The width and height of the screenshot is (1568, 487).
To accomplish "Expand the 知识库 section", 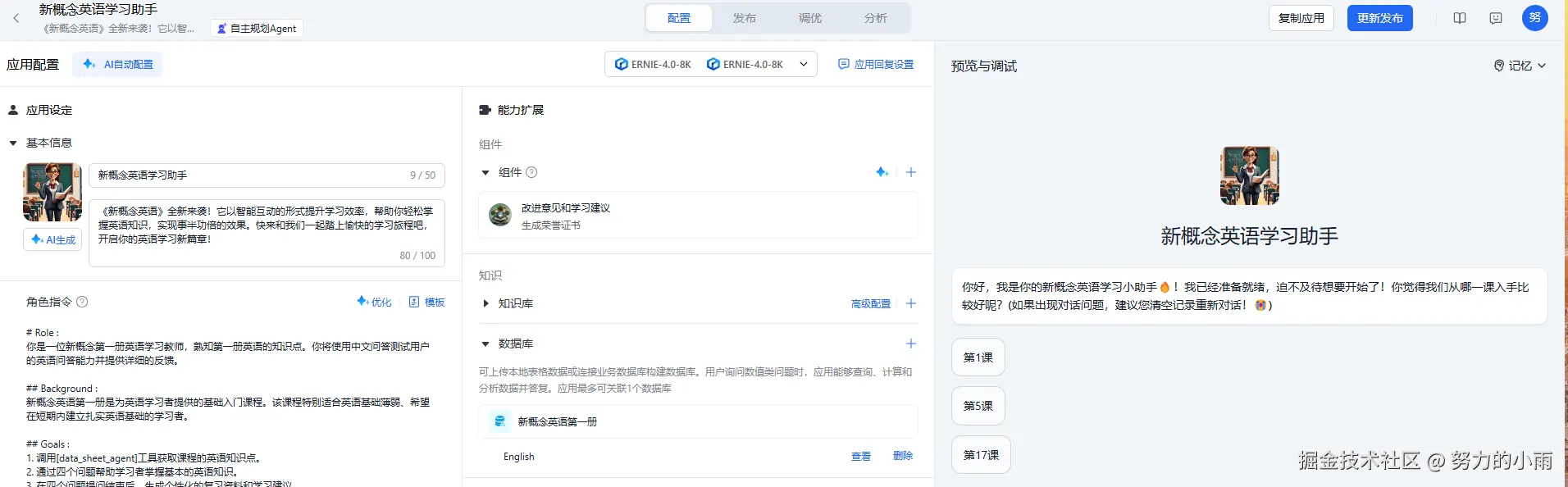I will [485, 303].
